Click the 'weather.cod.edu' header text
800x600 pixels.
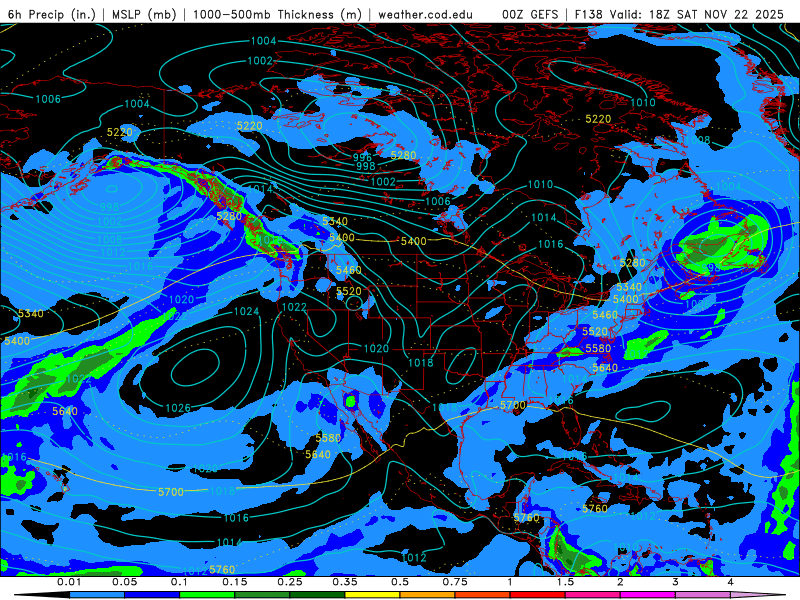(425, 14)
